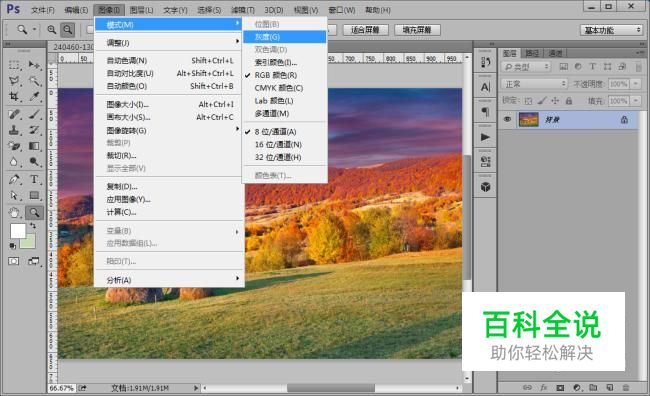
Task: Filter layers by type layers (T)
Action: pyautogui.click(x=592, y=66)
